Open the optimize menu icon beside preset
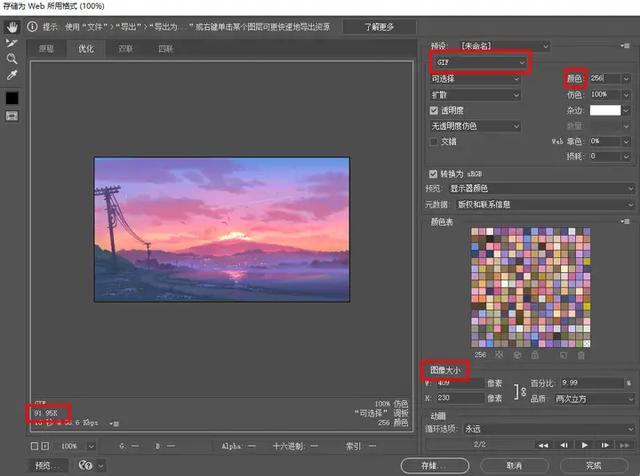 625,46
